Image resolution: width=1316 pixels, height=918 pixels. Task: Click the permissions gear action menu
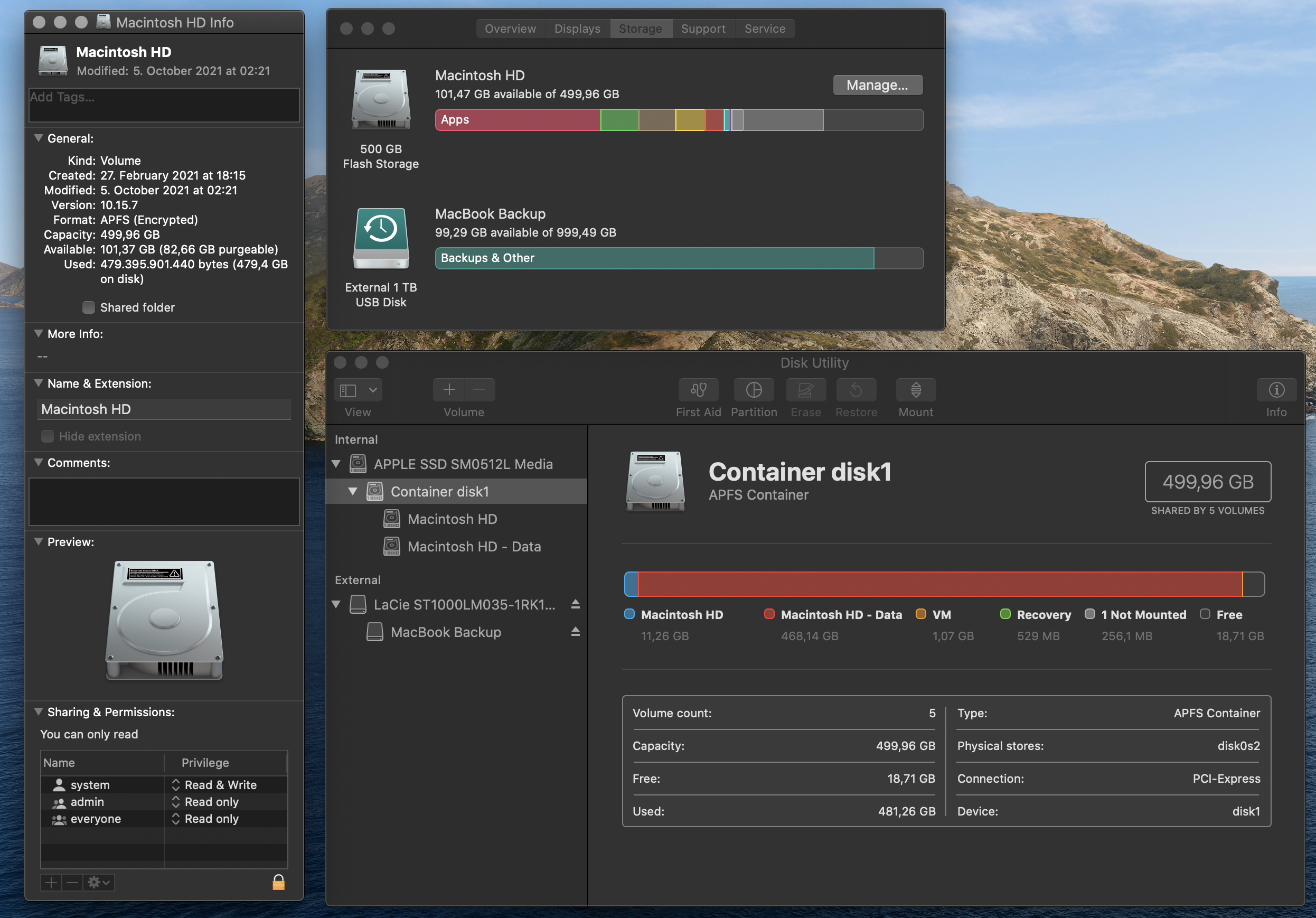(x=98, y=883)
